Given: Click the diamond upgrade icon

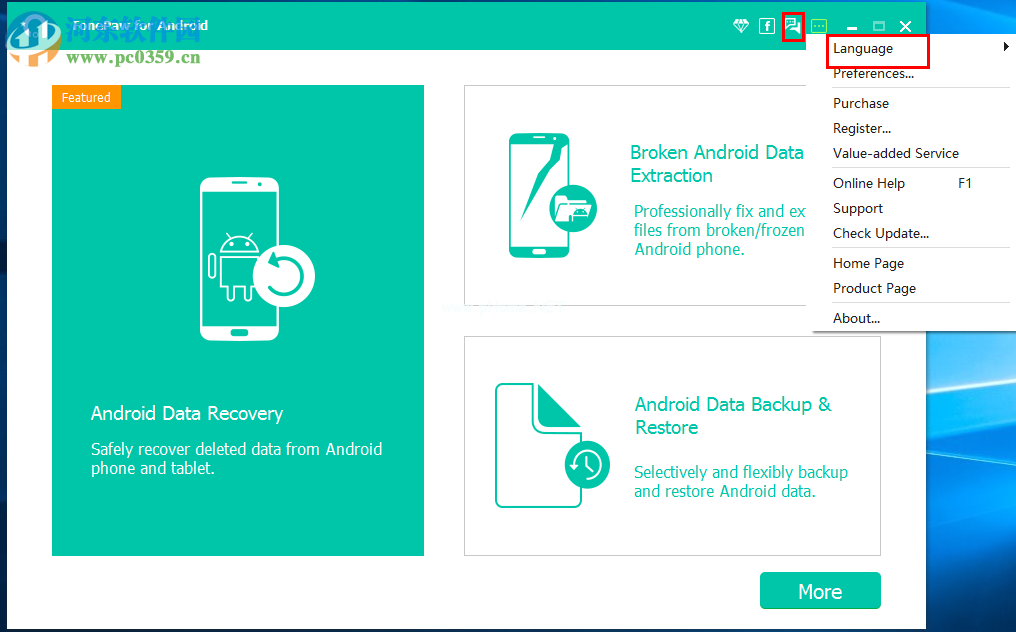Looking at the screenshot, I should (x=741, y=26).
